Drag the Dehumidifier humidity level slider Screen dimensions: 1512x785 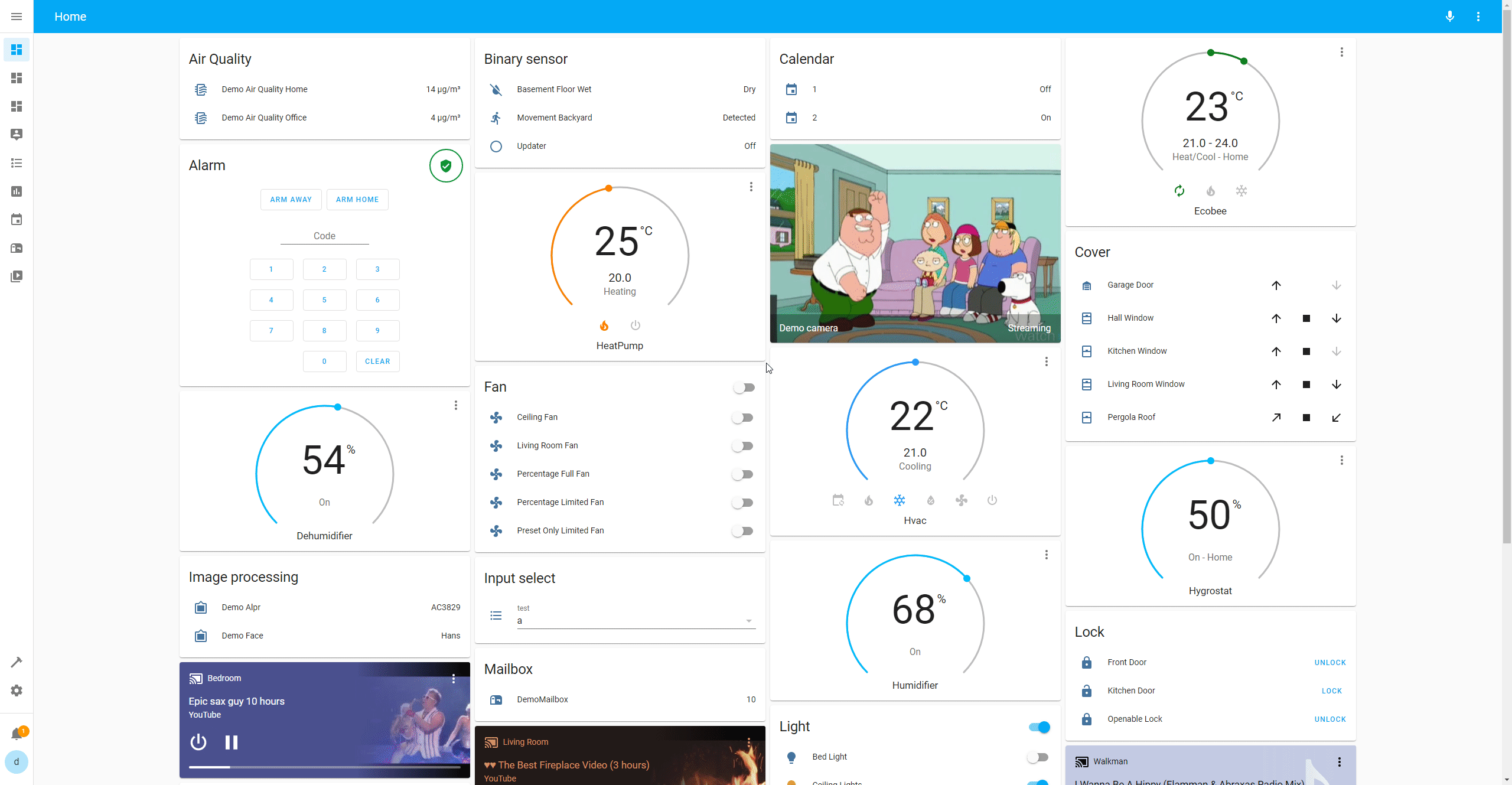coord(337,407)
